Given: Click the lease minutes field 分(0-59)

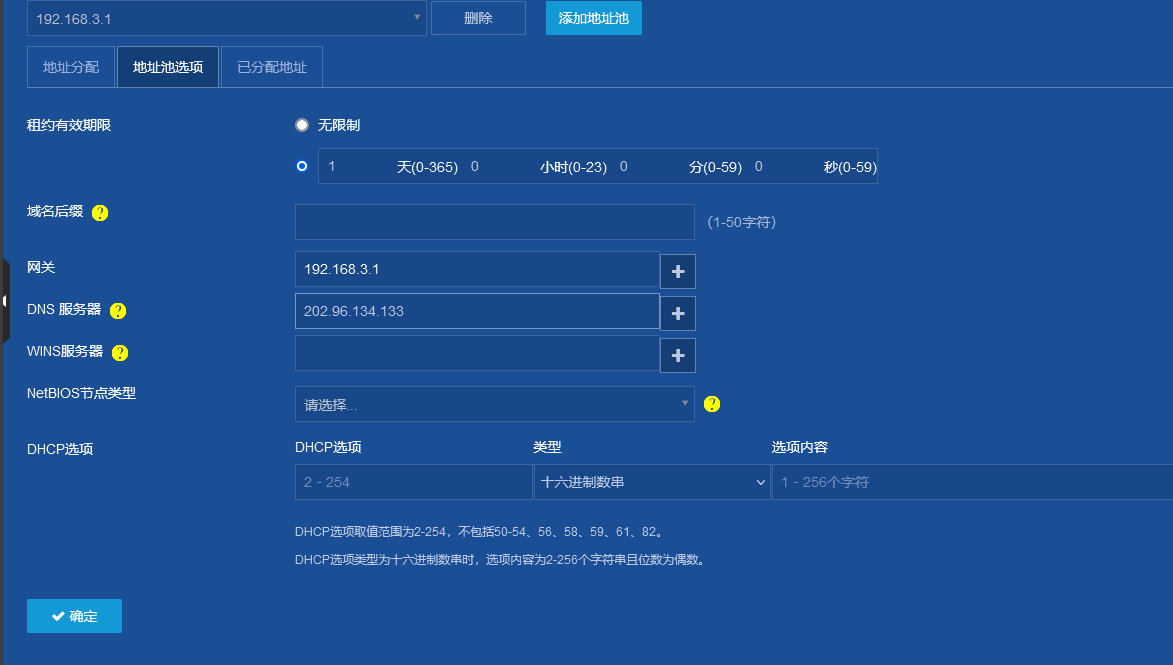Looking at the screenshot, I should [650, 166].
